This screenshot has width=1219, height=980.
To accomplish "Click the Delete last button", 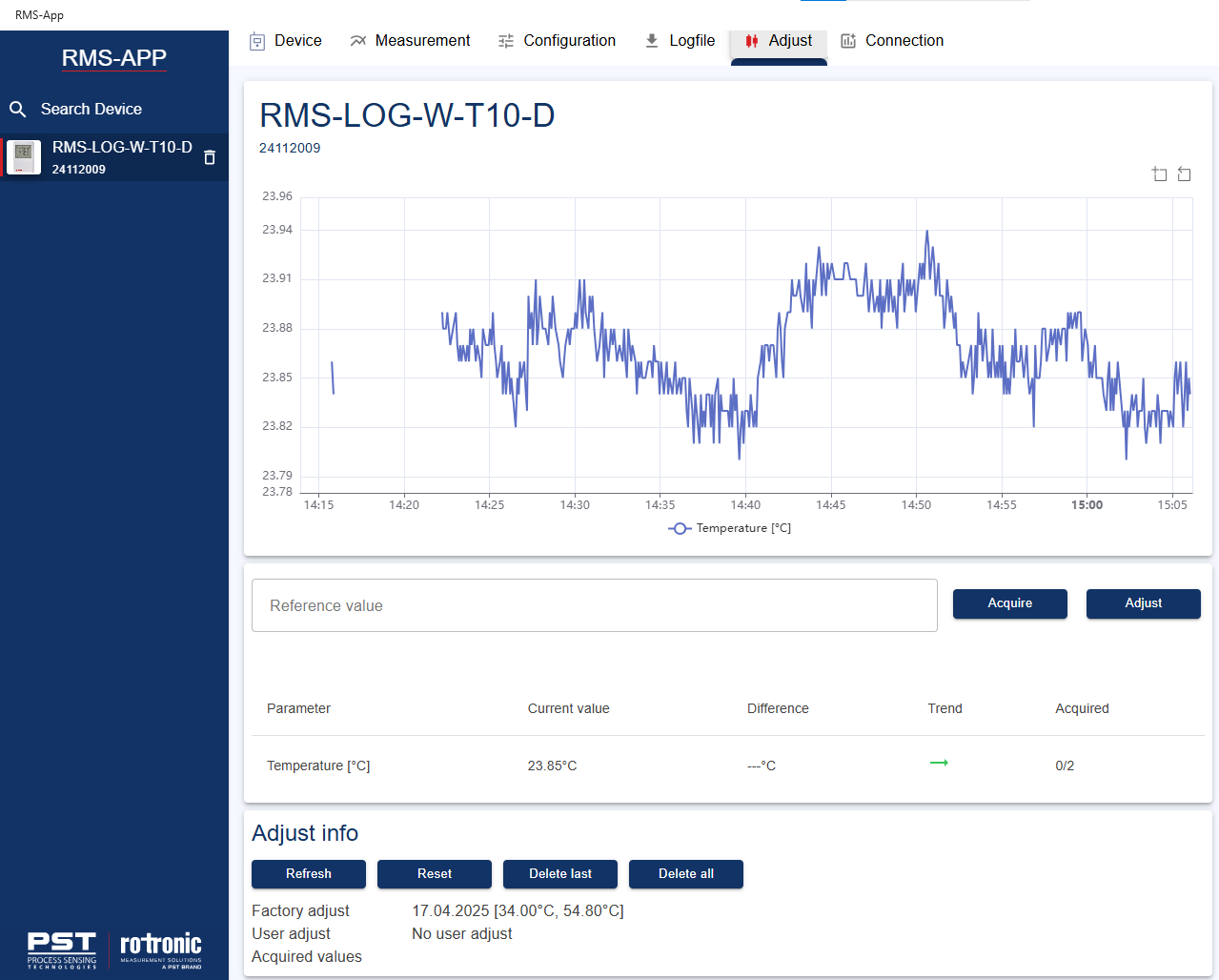I will [x=560, y=874].
